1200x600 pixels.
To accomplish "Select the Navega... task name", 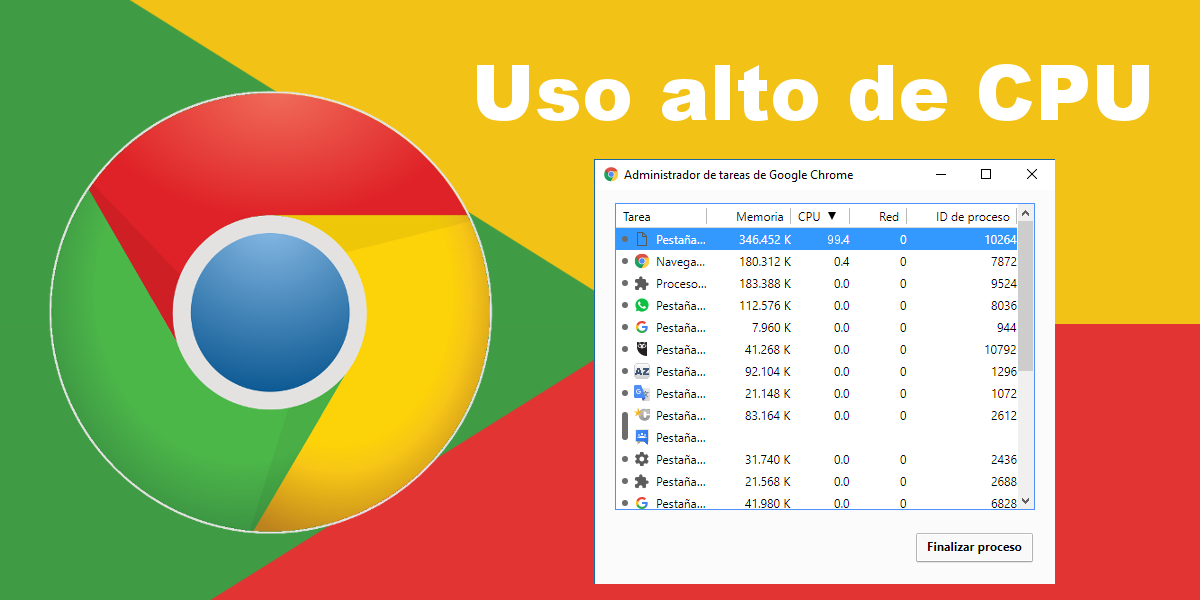I will coord(681,262).
